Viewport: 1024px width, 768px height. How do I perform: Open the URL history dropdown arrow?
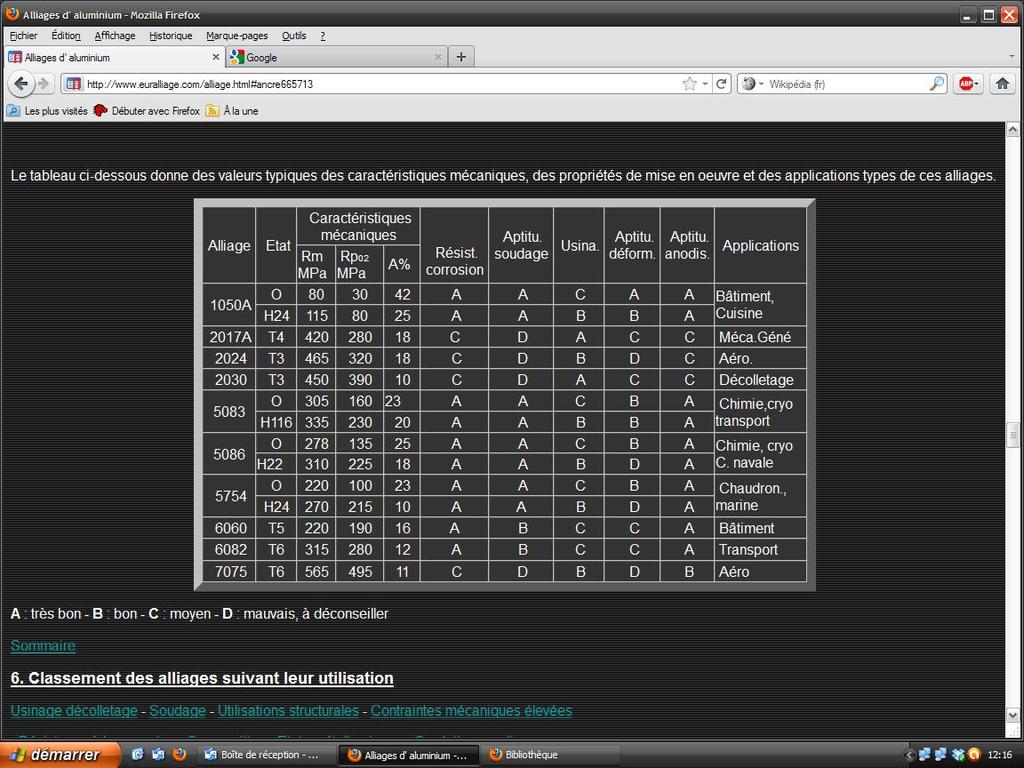[x=705, y=84]
